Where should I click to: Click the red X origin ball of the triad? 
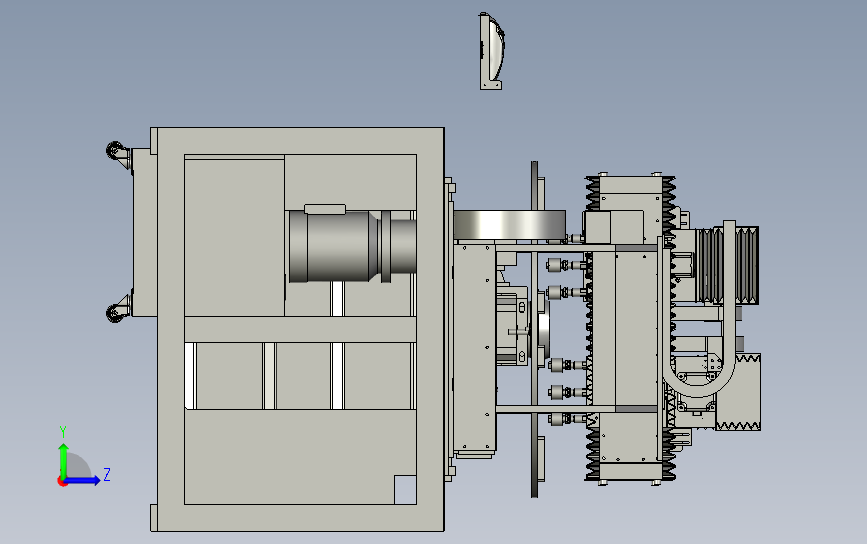(x=62, y=482)
